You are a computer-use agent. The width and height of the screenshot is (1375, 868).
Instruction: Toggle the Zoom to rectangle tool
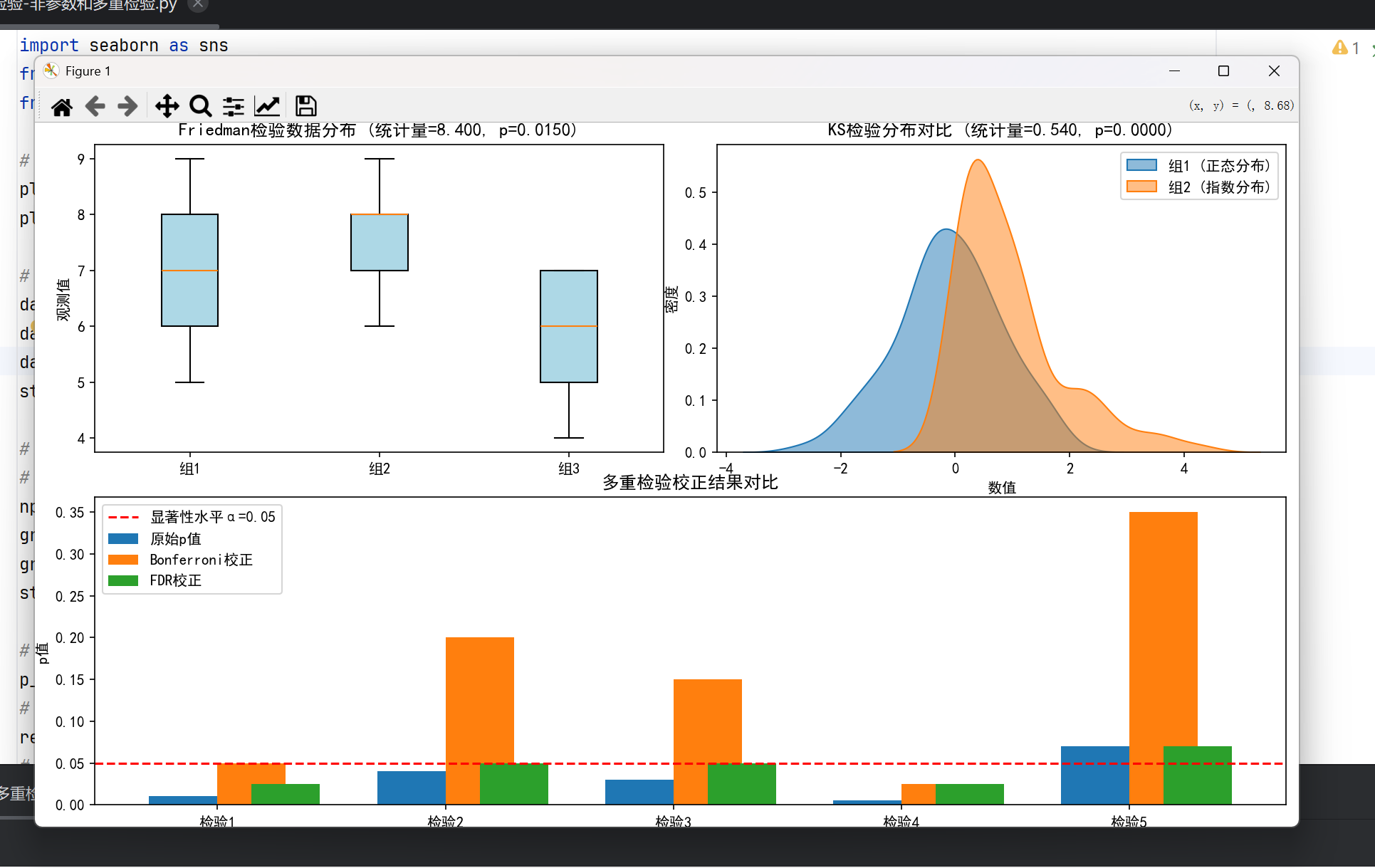200,107
